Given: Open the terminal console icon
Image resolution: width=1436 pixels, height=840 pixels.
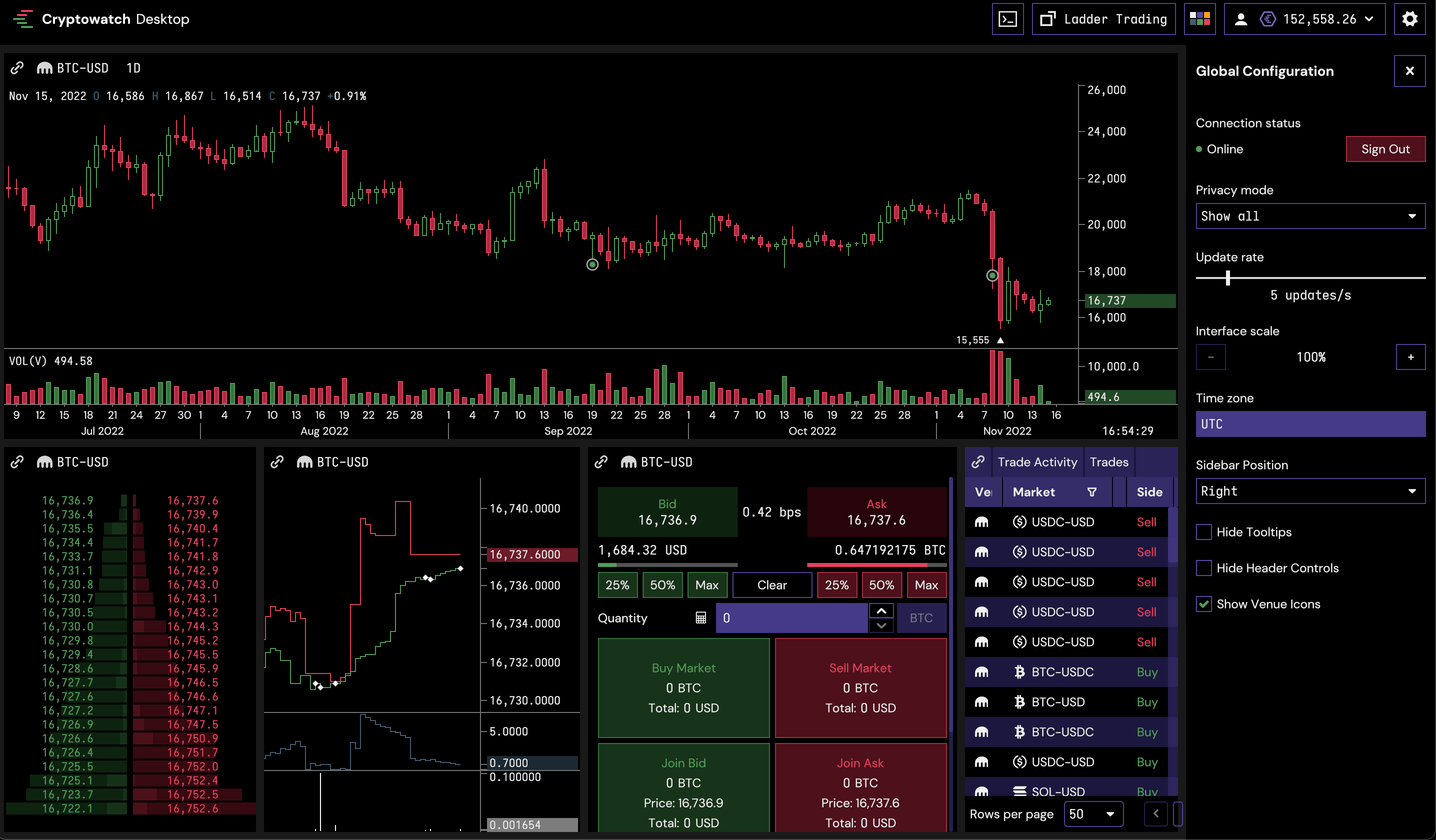Looking at the screenshot, I should 1007,19.
